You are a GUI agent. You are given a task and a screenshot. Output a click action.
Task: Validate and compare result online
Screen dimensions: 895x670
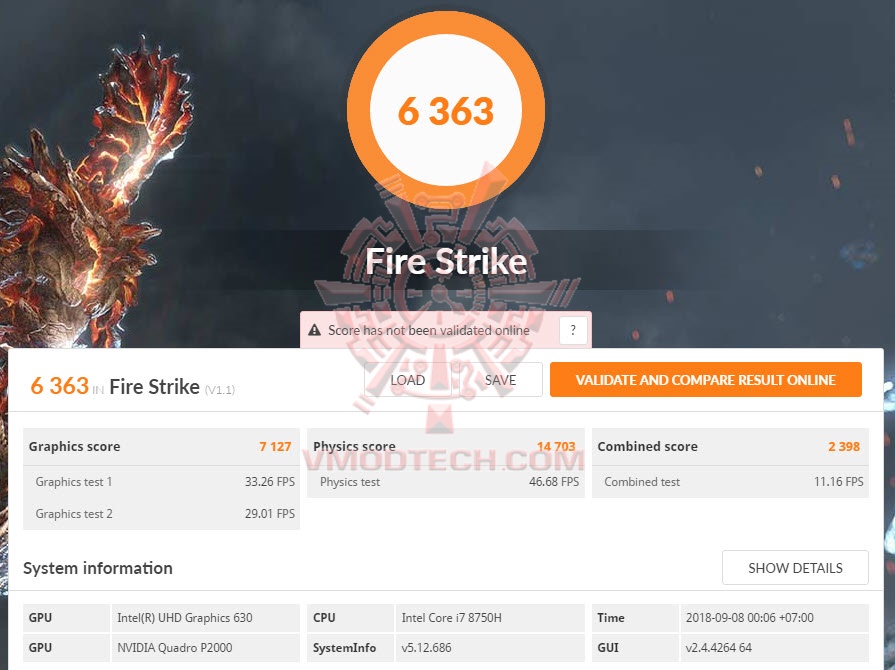[x=705, y=380]
